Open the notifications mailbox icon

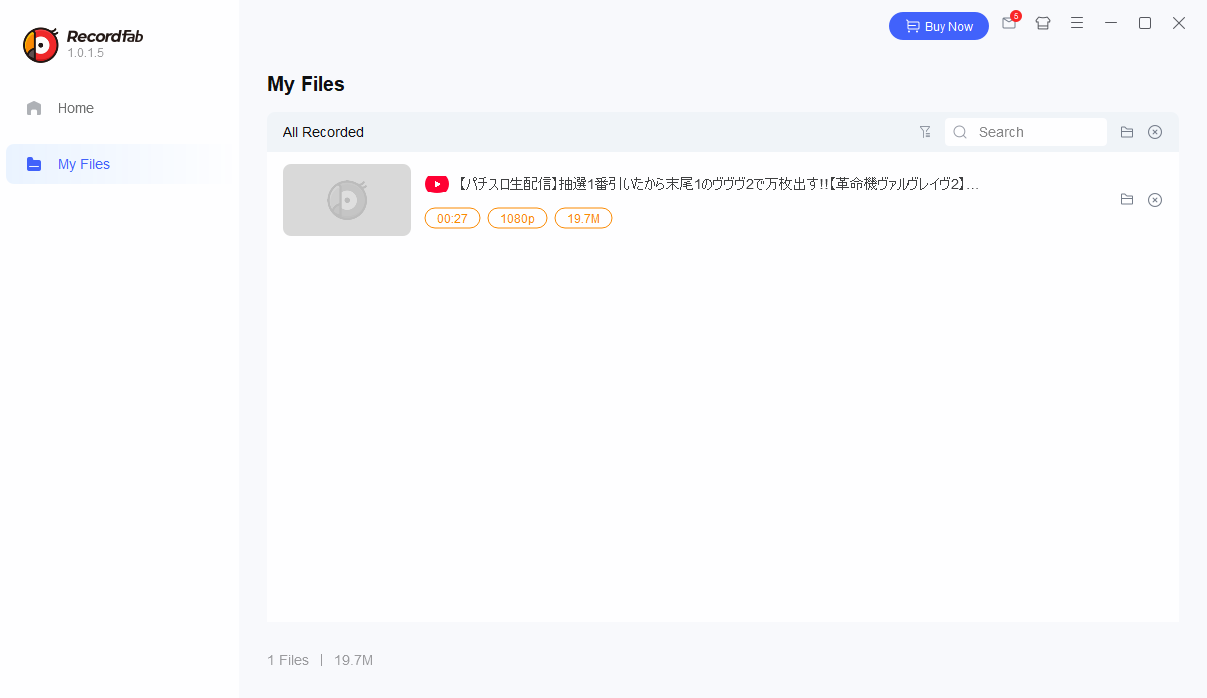1009,23
